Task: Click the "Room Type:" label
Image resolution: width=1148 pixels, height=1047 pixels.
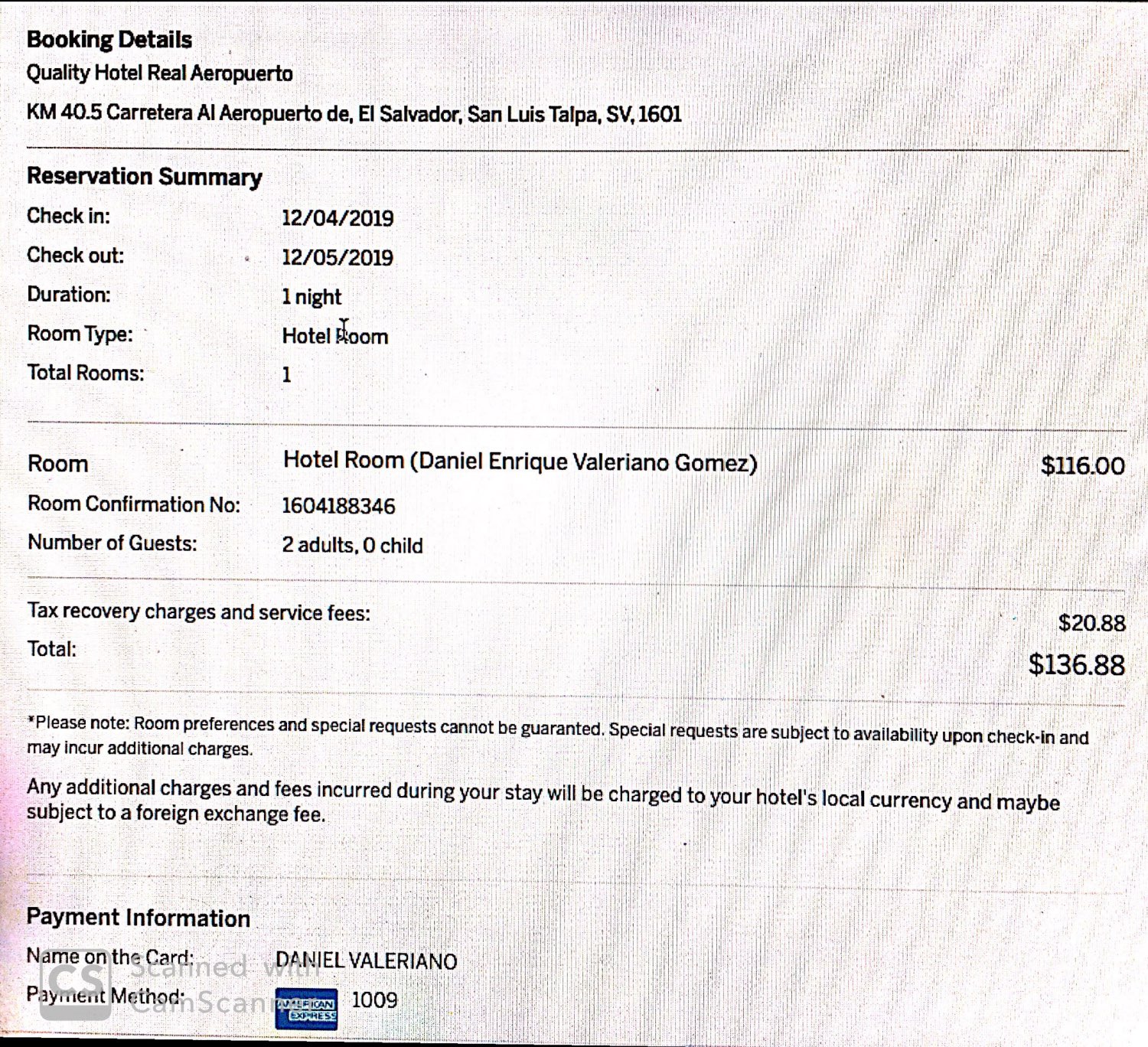Action: coord(80,334)
